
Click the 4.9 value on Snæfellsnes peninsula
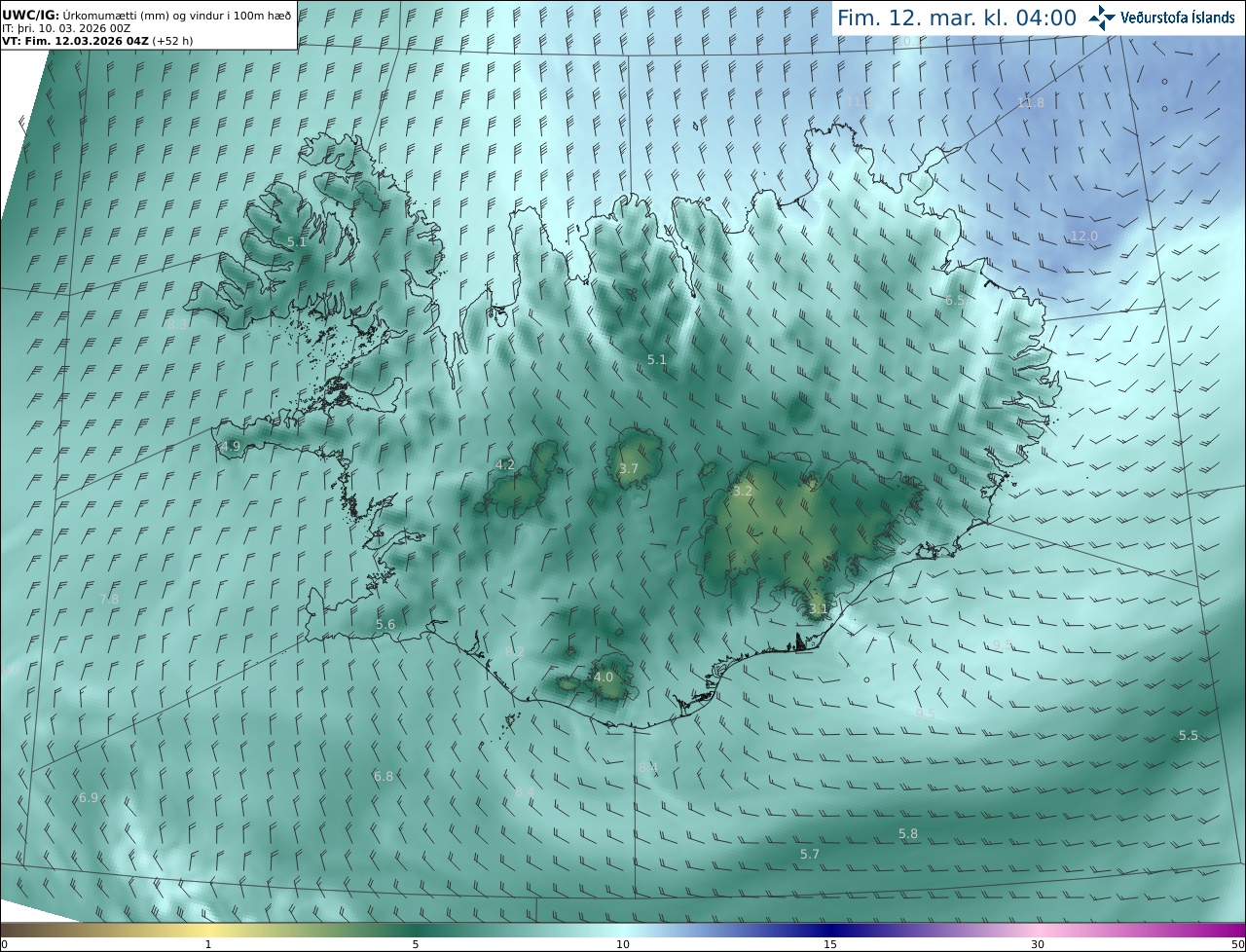(231, 446)
